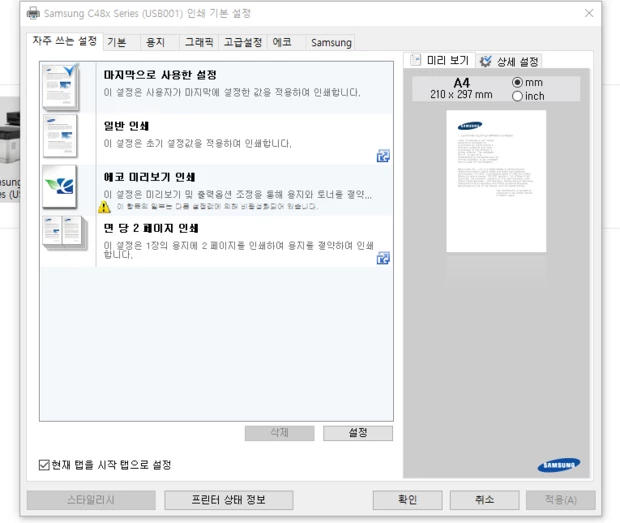Click the A4 210 x 297 mm label
Image resolution: width=620 pixels, height=523 pixels.
(461, 89)
